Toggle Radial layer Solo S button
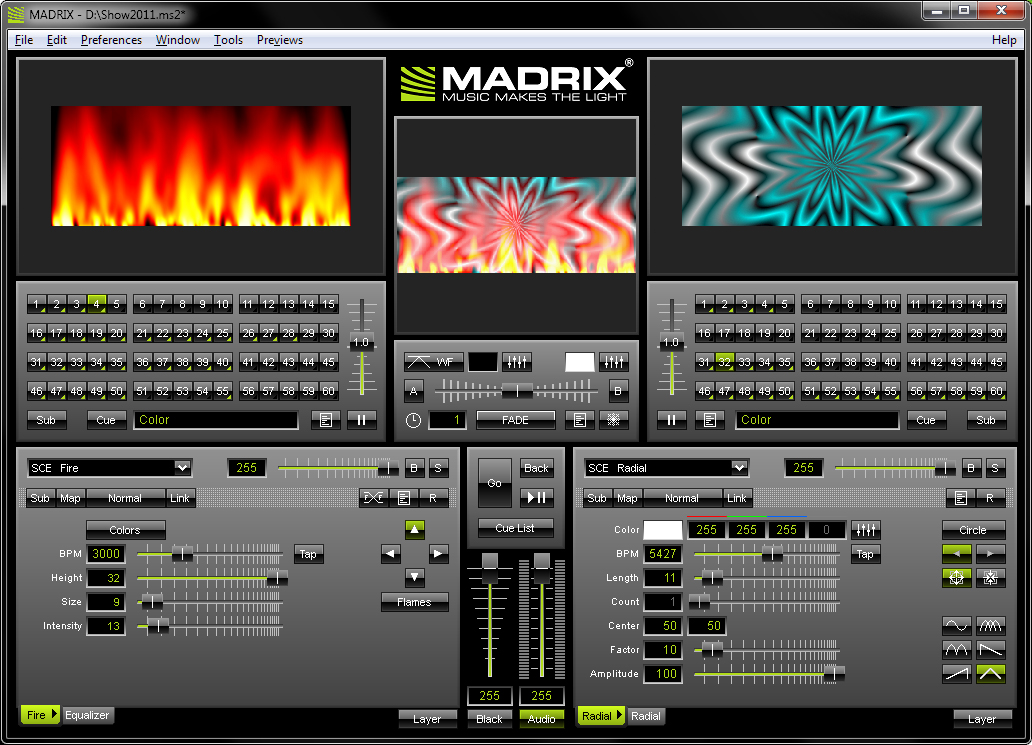 click(995, 468)
